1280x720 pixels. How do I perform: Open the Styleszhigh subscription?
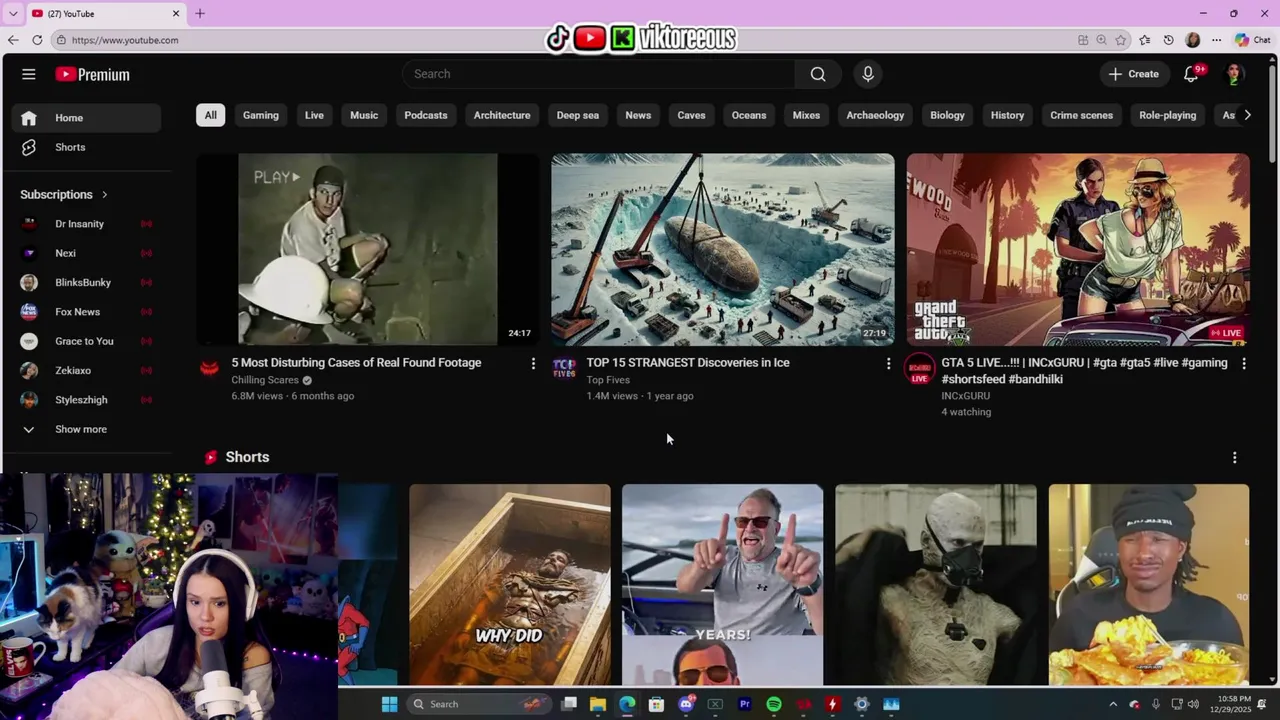coord(86,400)
